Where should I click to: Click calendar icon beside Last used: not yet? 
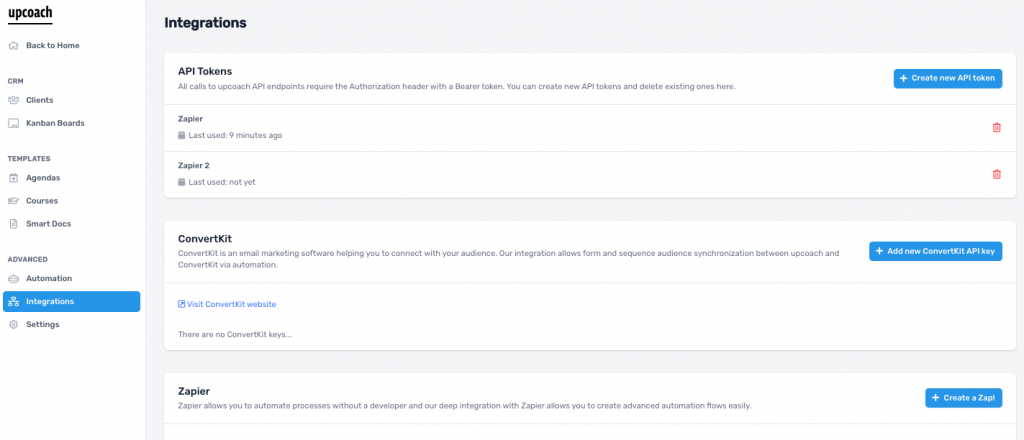pos(182,182)
